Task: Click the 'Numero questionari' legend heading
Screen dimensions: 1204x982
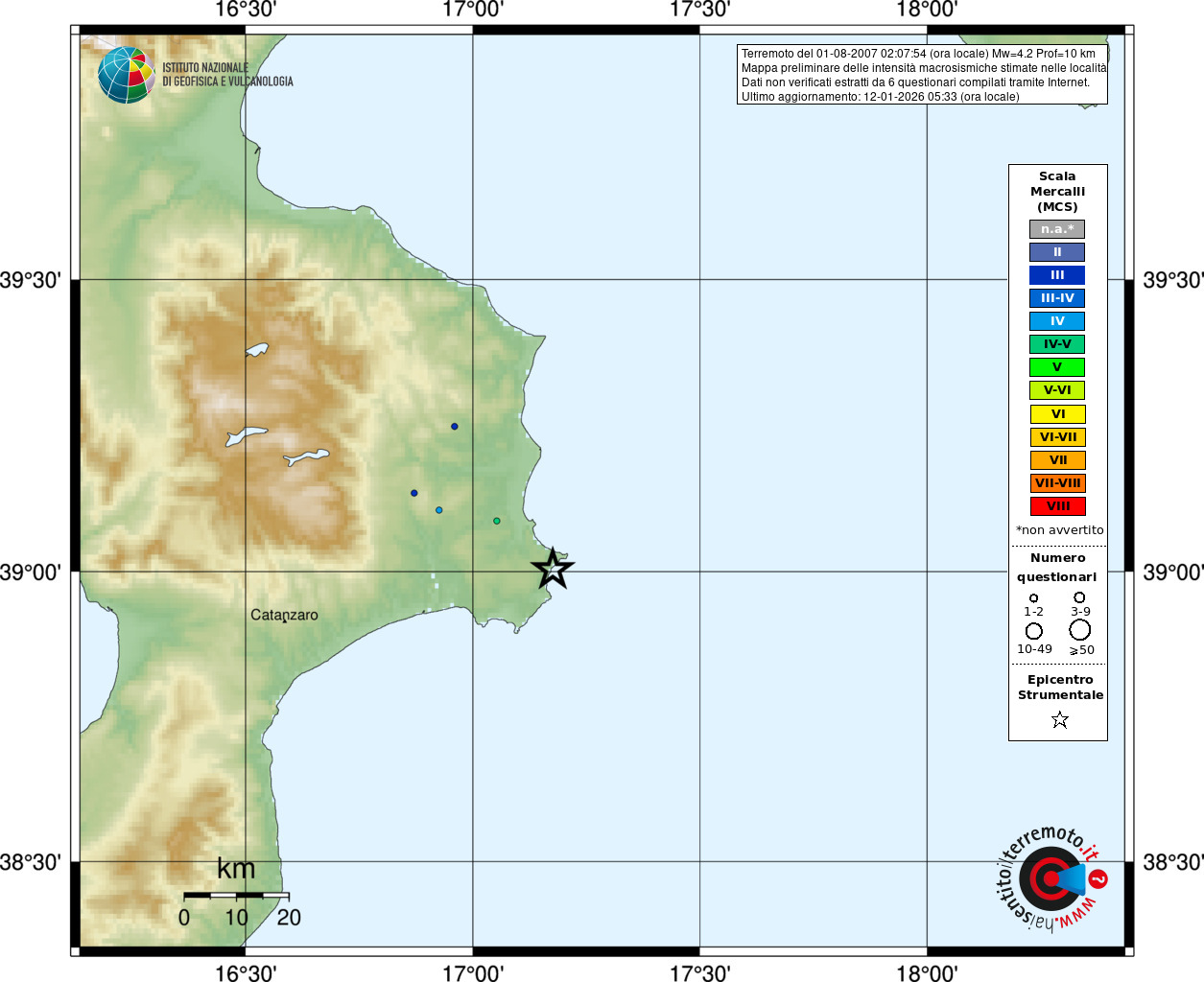Action: [1057, 568]
